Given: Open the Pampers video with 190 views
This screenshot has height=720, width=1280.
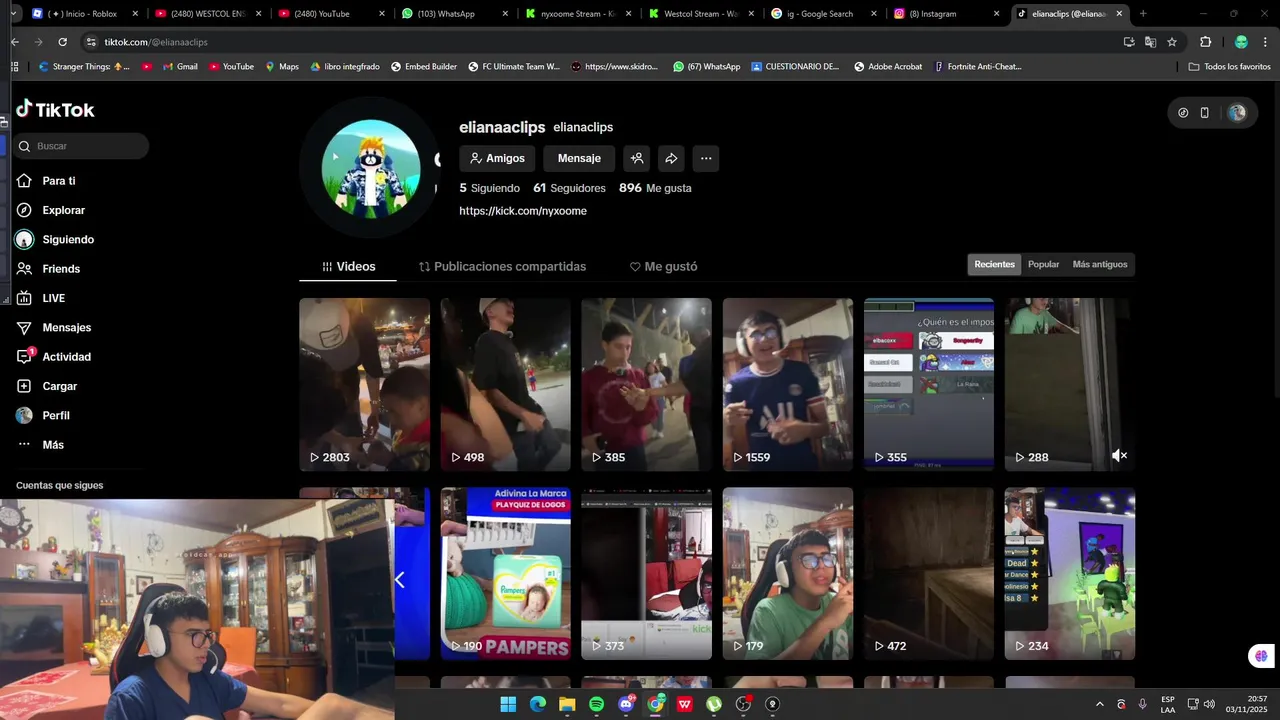Looking at the screenshot, I should click(x=505, y=574).
